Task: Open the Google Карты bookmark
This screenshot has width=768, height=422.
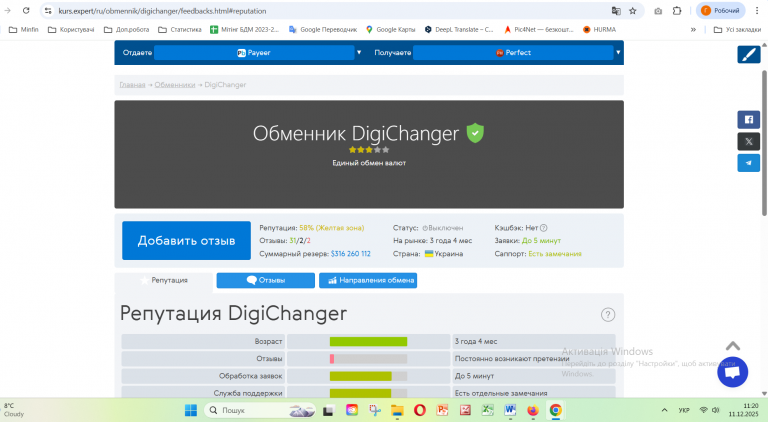Action: click(390, 29)
